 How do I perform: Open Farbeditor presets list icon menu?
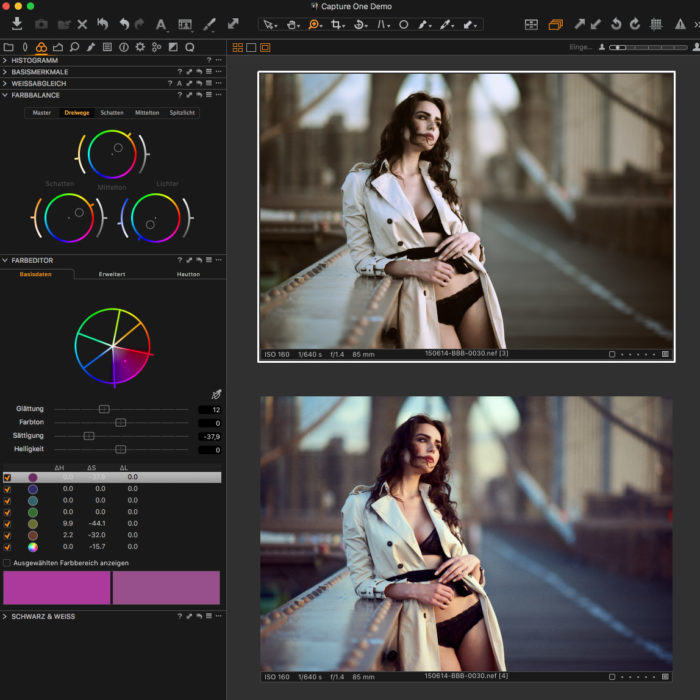tap(208, 260)
